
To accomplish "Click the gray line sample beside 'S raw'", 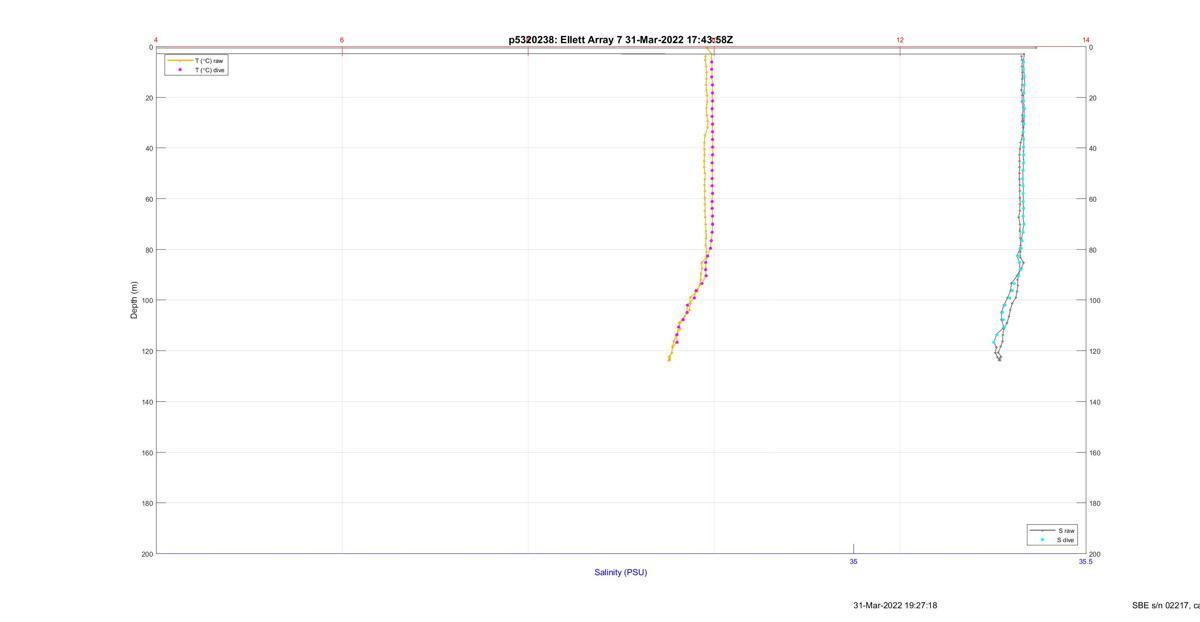I will 1042,530.
